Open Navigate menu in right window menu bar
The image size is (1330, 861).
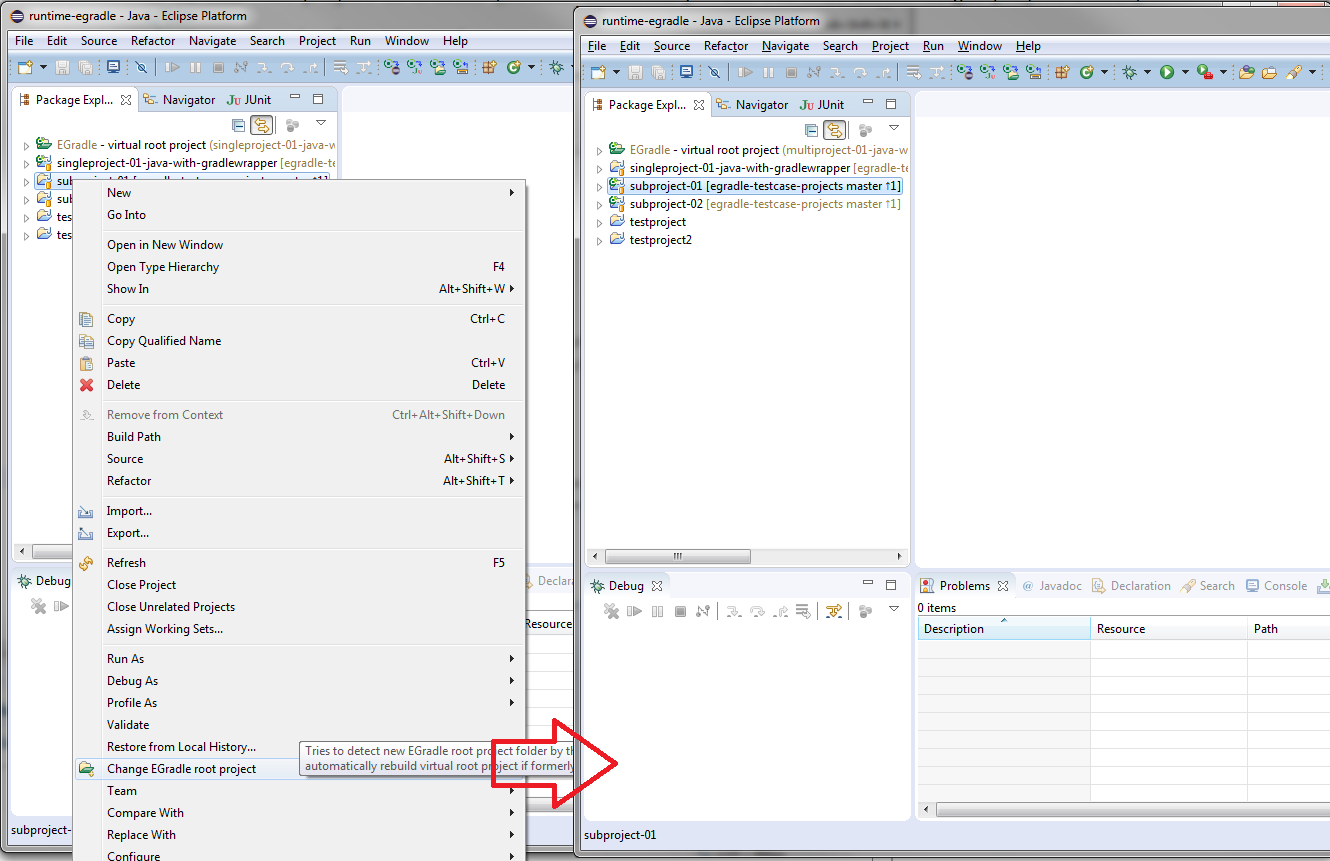coord(785,46)
